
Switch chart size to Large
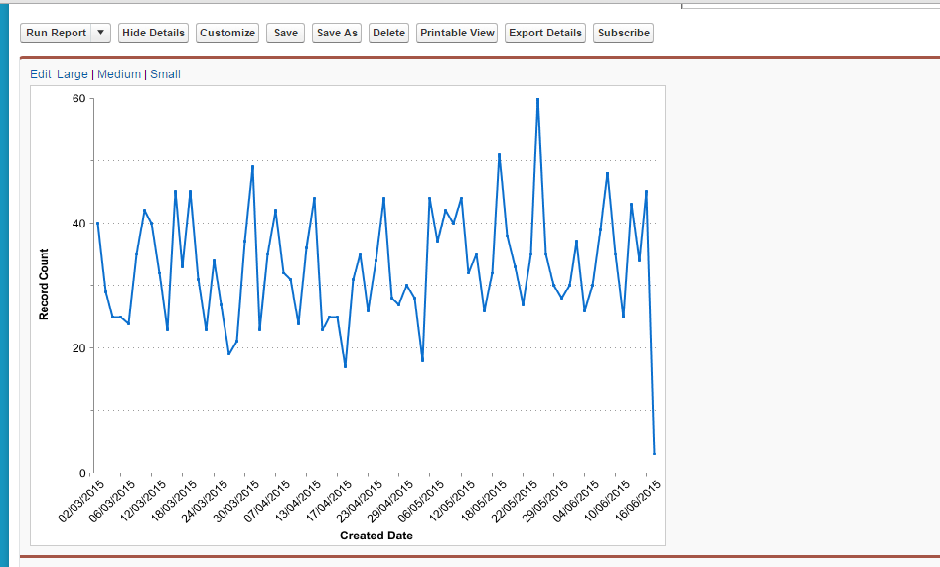pyautogui.click(x=72, y=74)
